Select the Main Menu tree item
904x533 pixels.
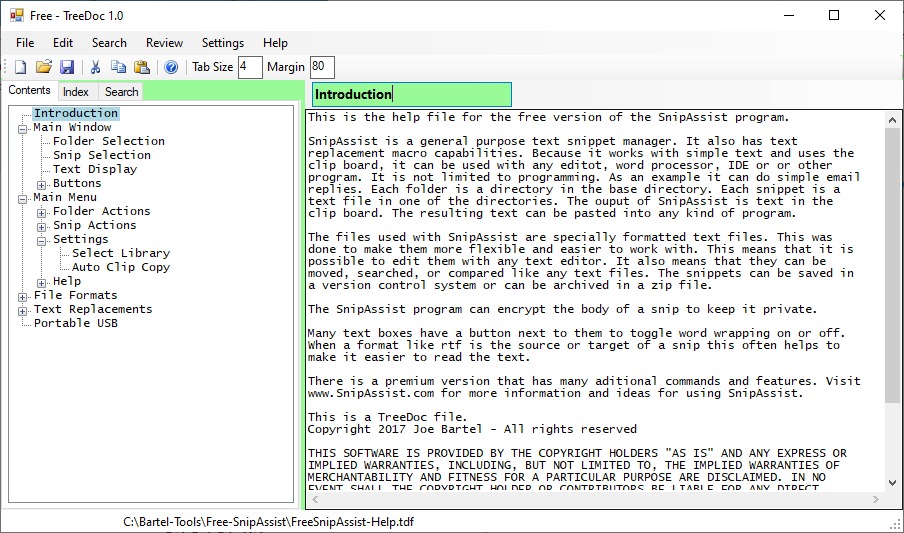tap(65, 197)
